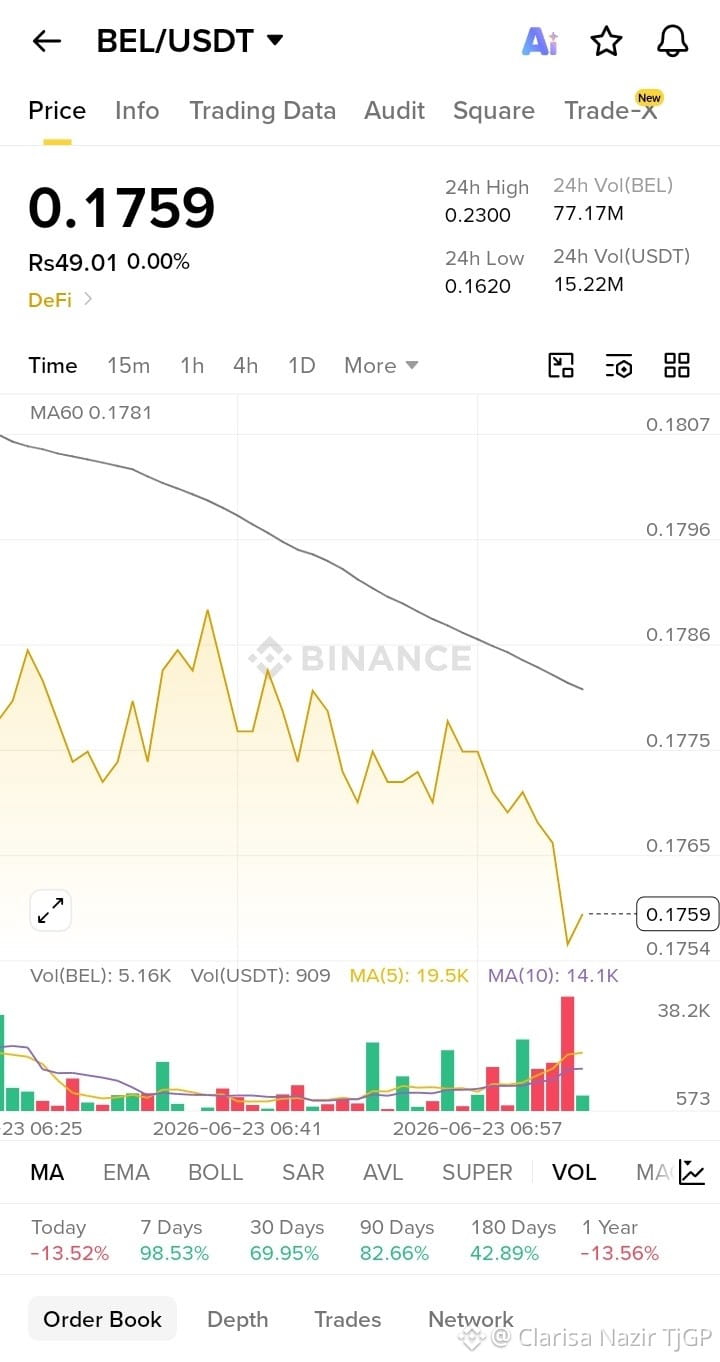The image size is (720, 1362).
Task: Add BEL/USDT to favorites with star
Action: pyautogui.click(x=606, y=41)
